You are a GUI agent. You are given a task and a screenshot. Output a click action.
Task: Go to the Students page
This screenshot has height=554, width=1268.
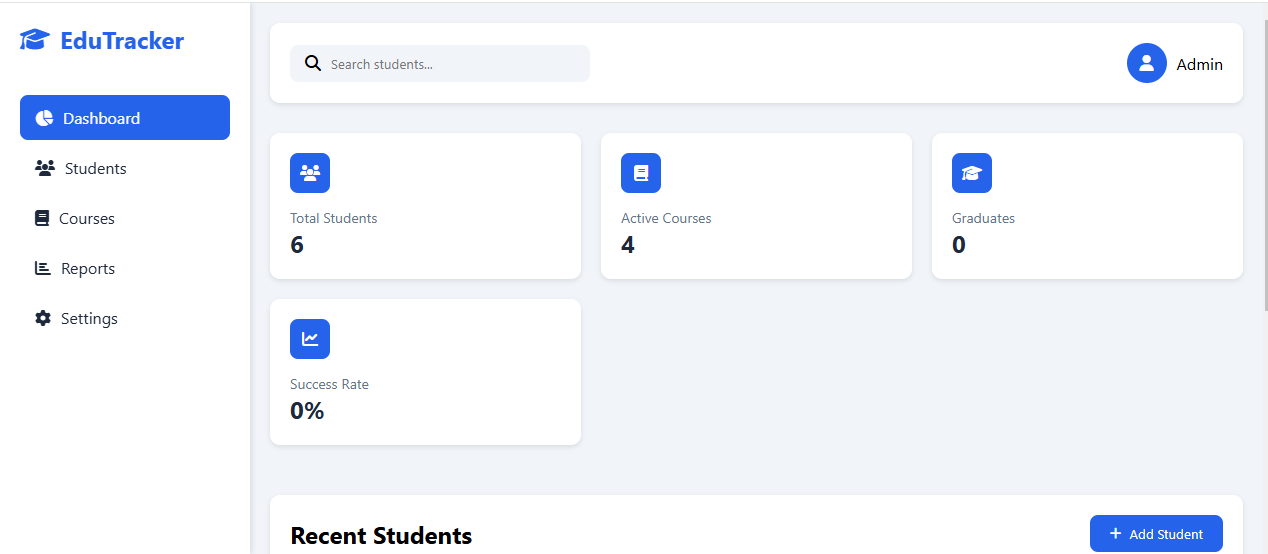(x=96, y=168)
